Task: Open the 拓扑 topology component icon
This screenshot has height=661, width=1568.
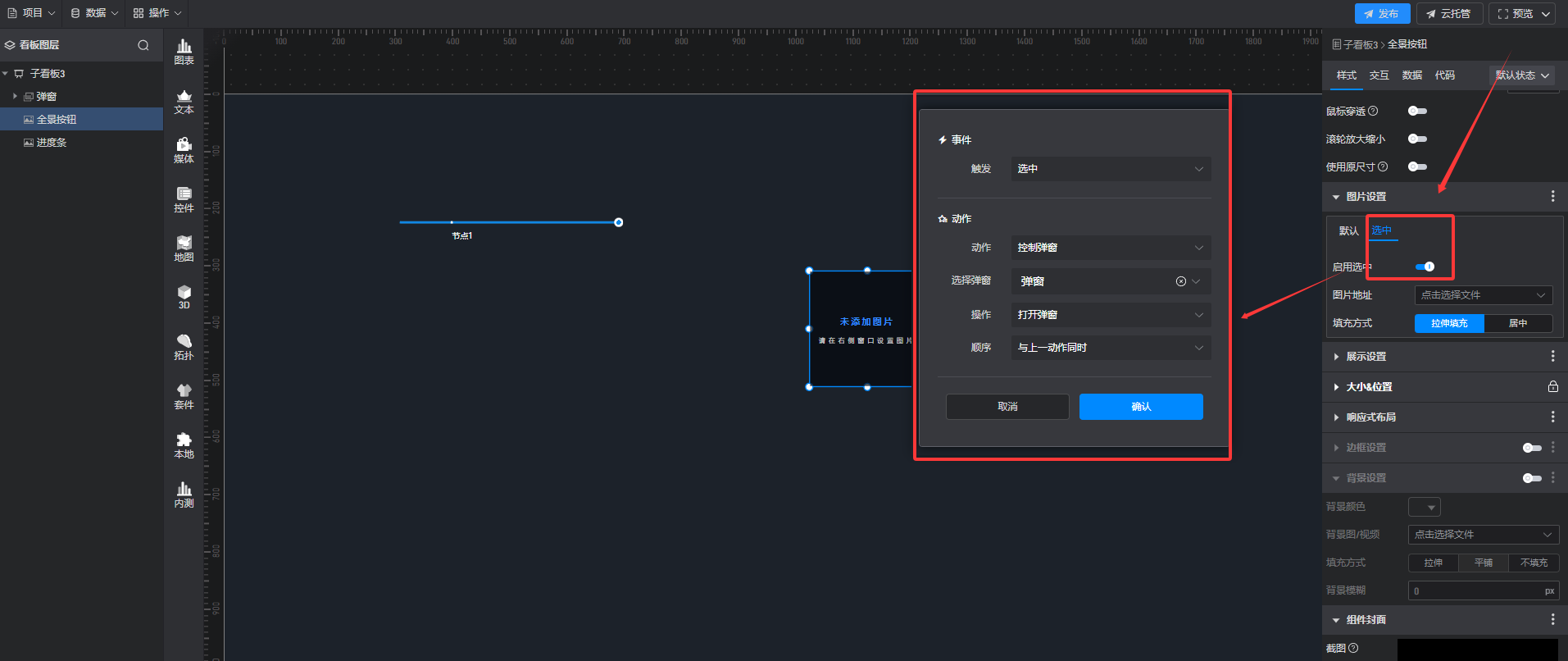Action: point(184,347)
